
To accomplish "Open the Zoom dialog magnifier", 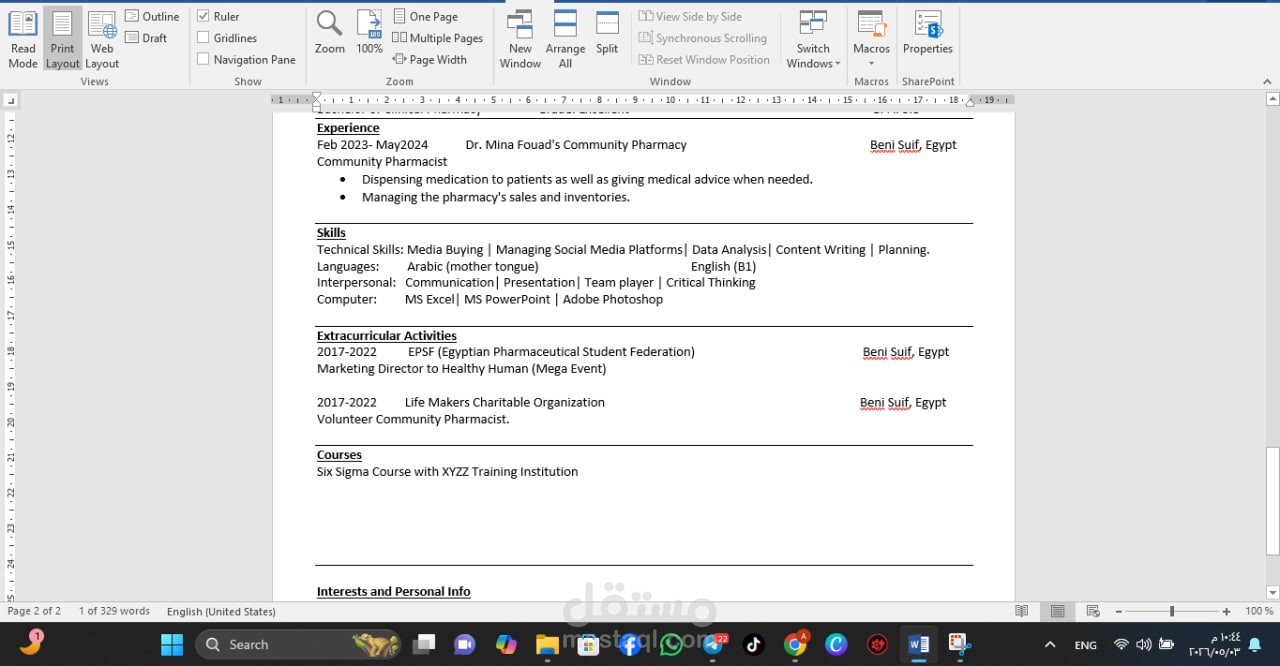I will click(329, 33).
